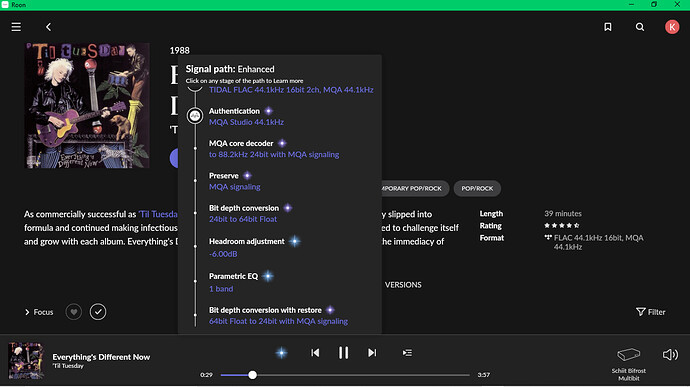Open the Schiit Bifrost Multibit zone

628,364
